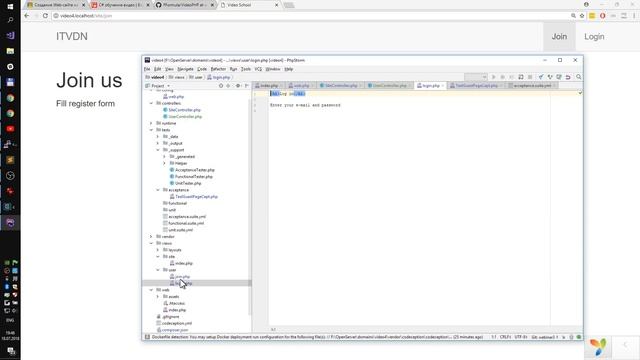Click the Collapse All icon in Project panel
The height and width of the screenshot is (360, 640).
[228, 86]
